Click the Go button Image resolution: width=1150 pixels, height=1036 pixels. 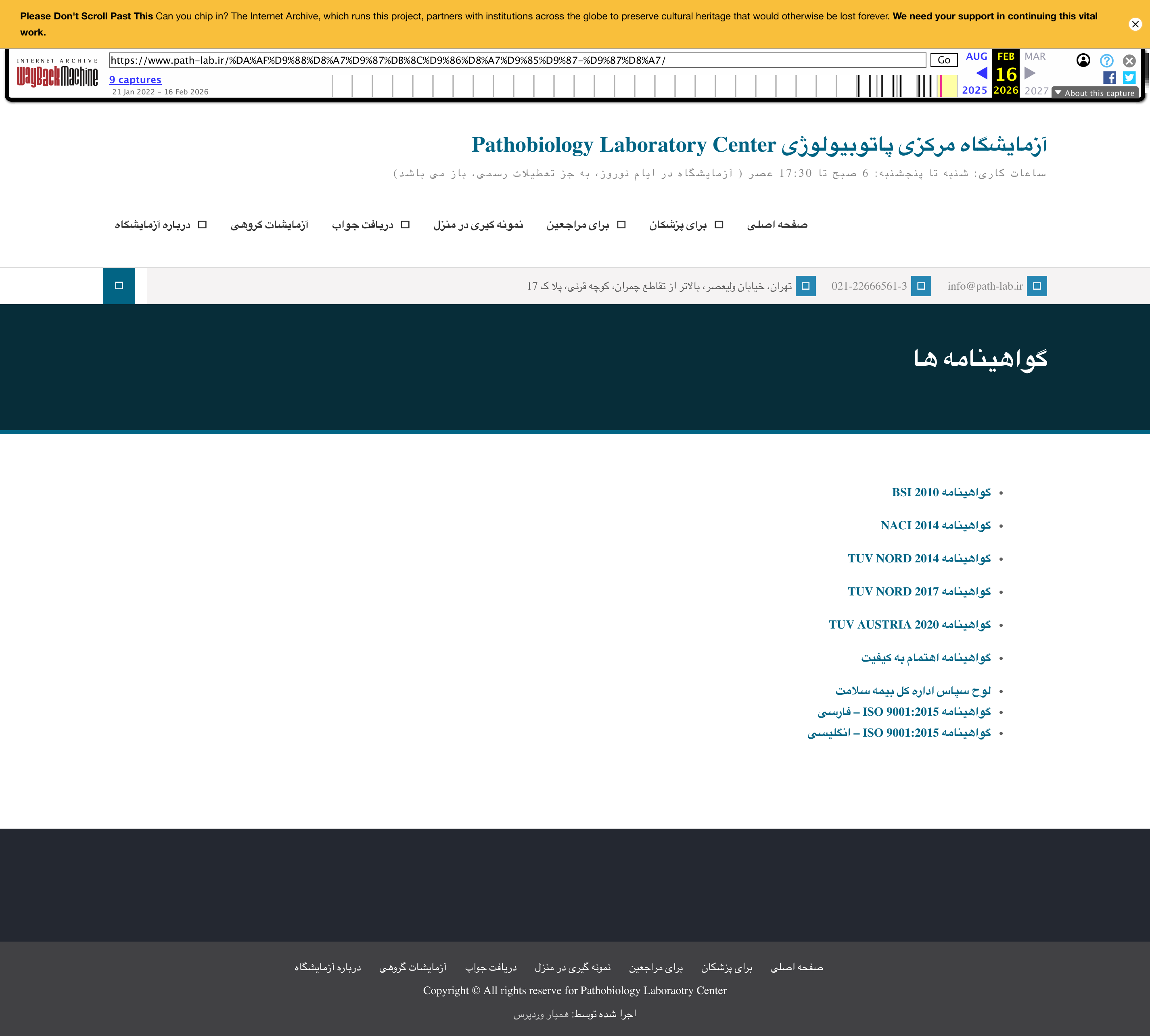click(x=944, y=60)
